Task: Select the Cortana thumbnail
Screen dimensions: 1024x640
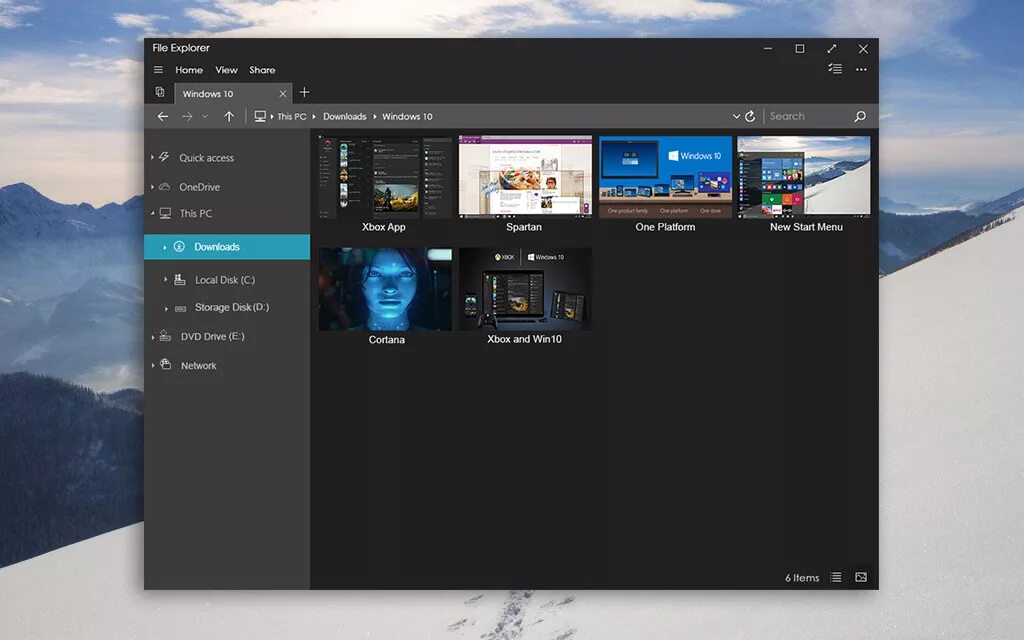Action: point(385,289)
